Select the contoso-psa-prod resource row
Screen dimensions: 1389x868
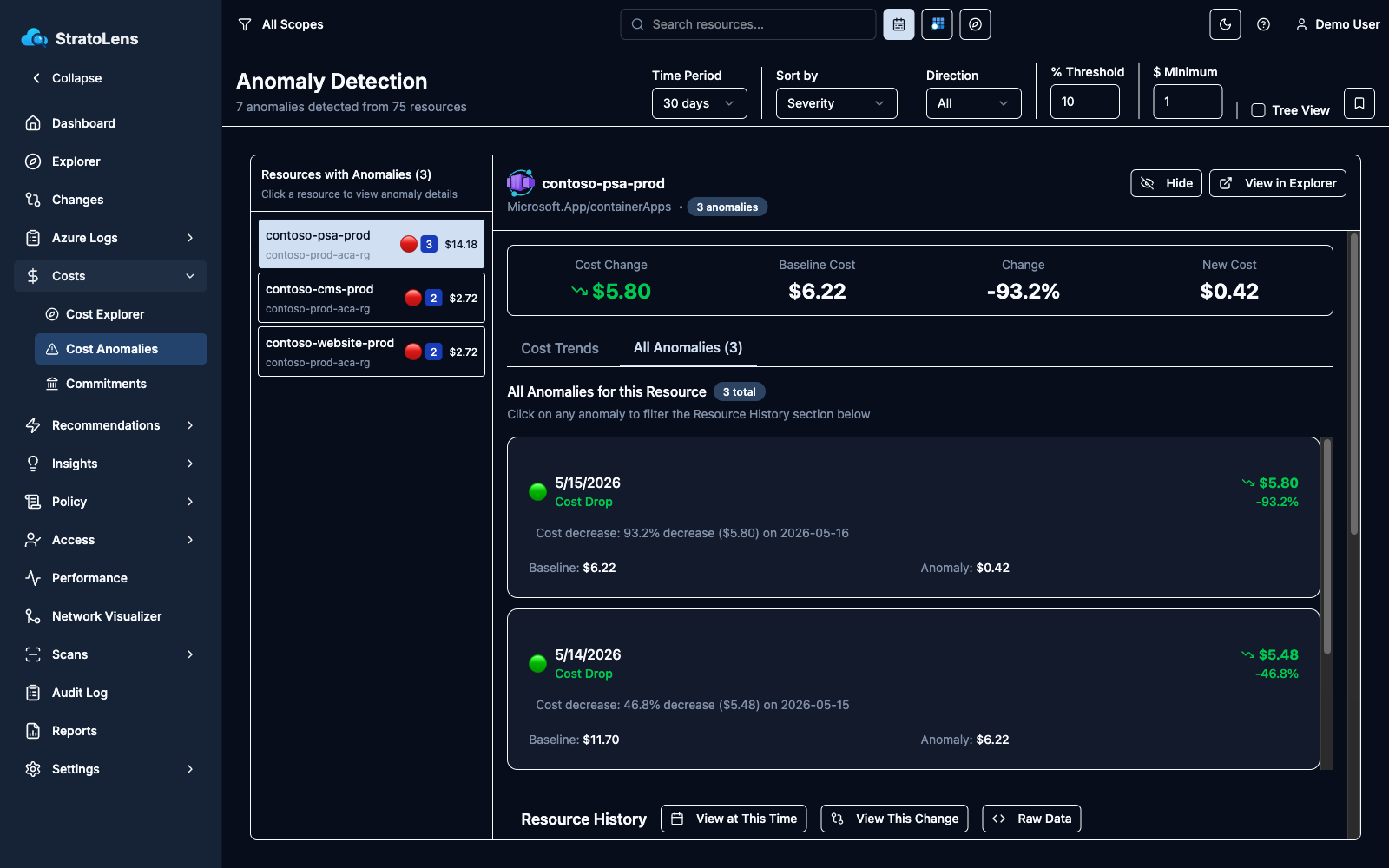point(372,244)
